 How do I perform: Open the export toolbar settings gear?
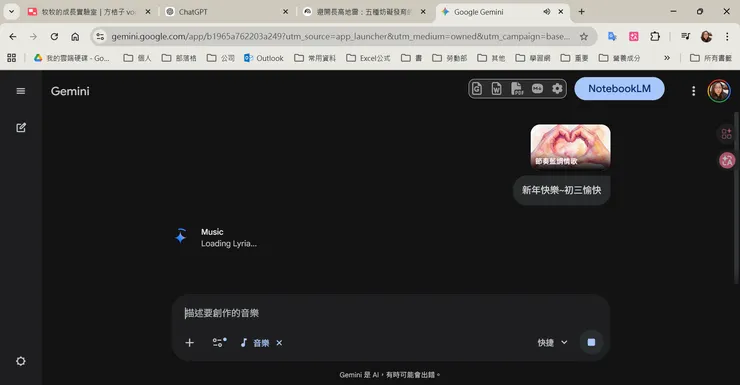point(557,89)
